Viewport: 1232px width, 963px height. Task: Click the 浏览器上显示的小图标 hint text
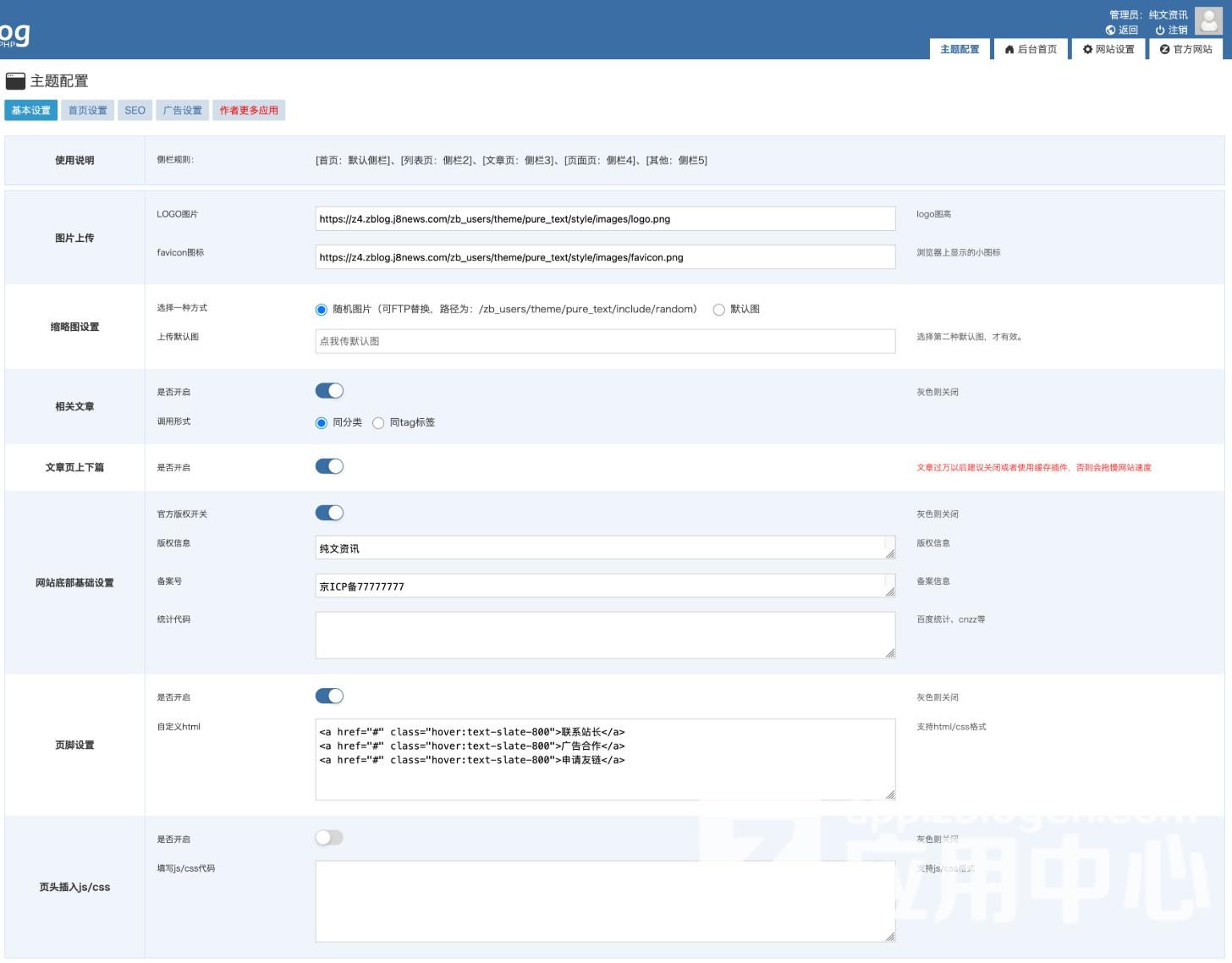click(x=959, y=252)
